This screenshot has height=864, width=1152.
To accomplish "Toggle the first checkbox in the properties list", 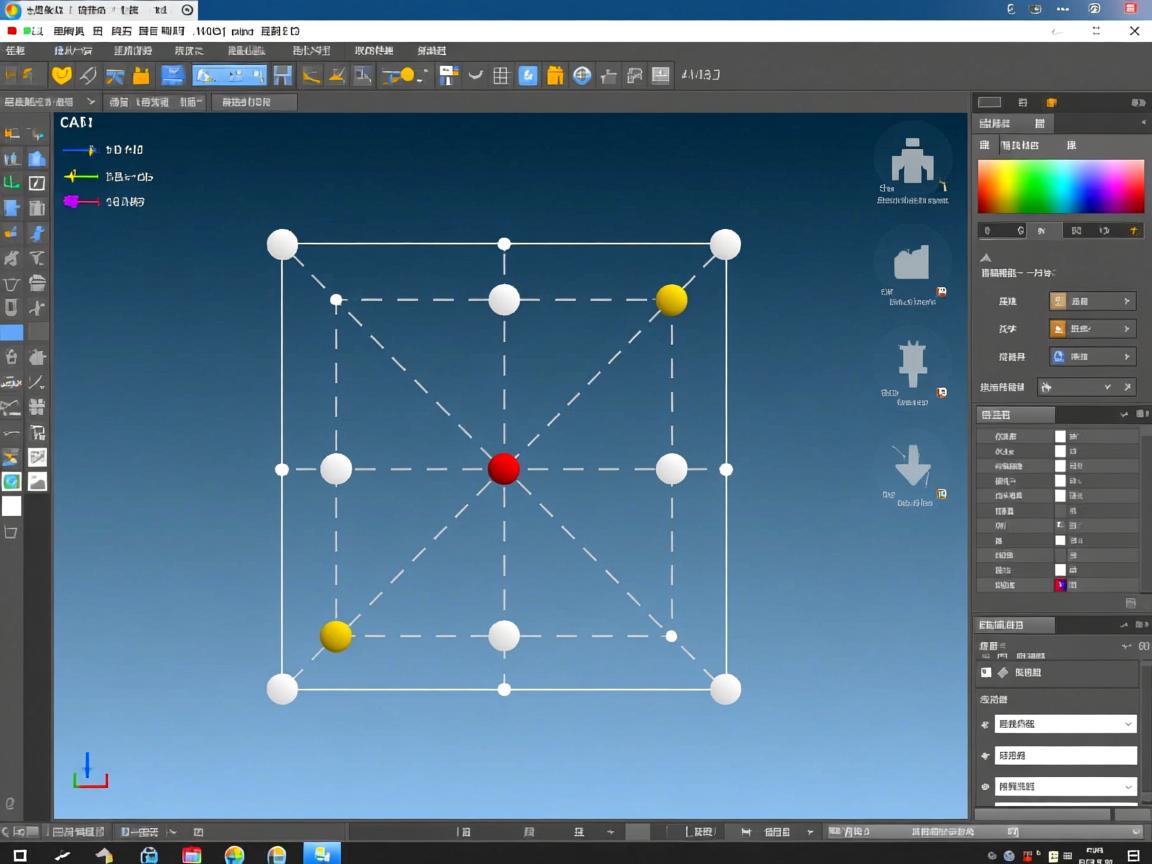I will click(1060, 437).
